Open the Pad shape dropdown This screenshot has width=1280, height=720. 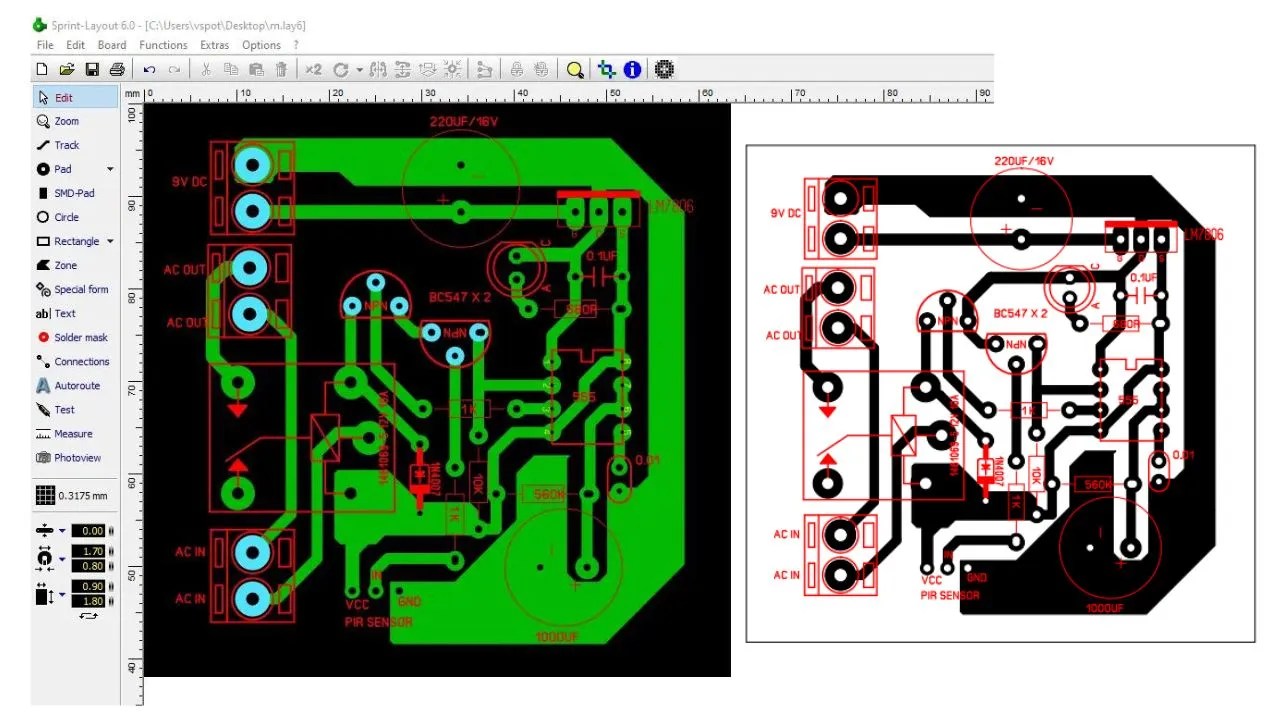(x=110, y=169)
